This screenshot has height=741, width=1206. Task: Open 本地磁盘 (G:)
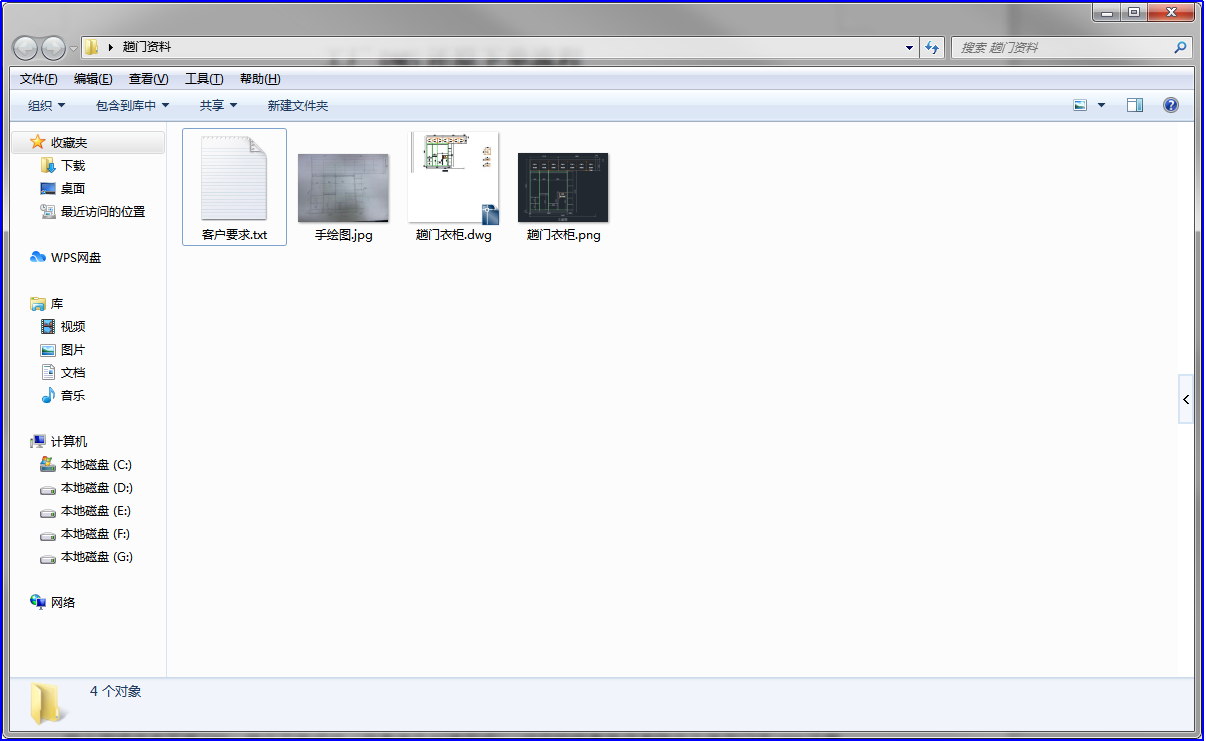coord(96,557)
